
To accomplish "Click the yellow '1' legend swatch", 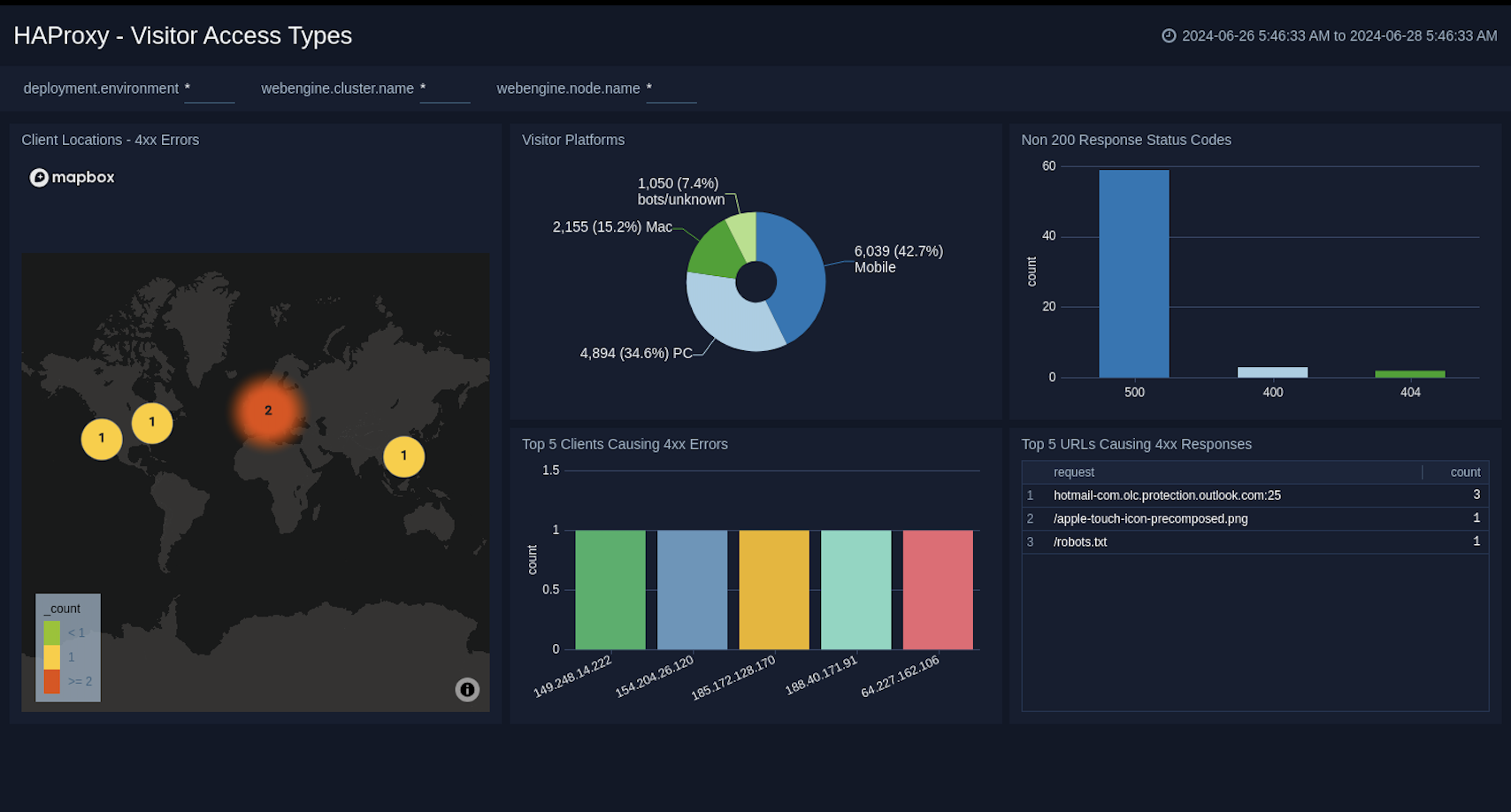I will click(x=52, y=657).
